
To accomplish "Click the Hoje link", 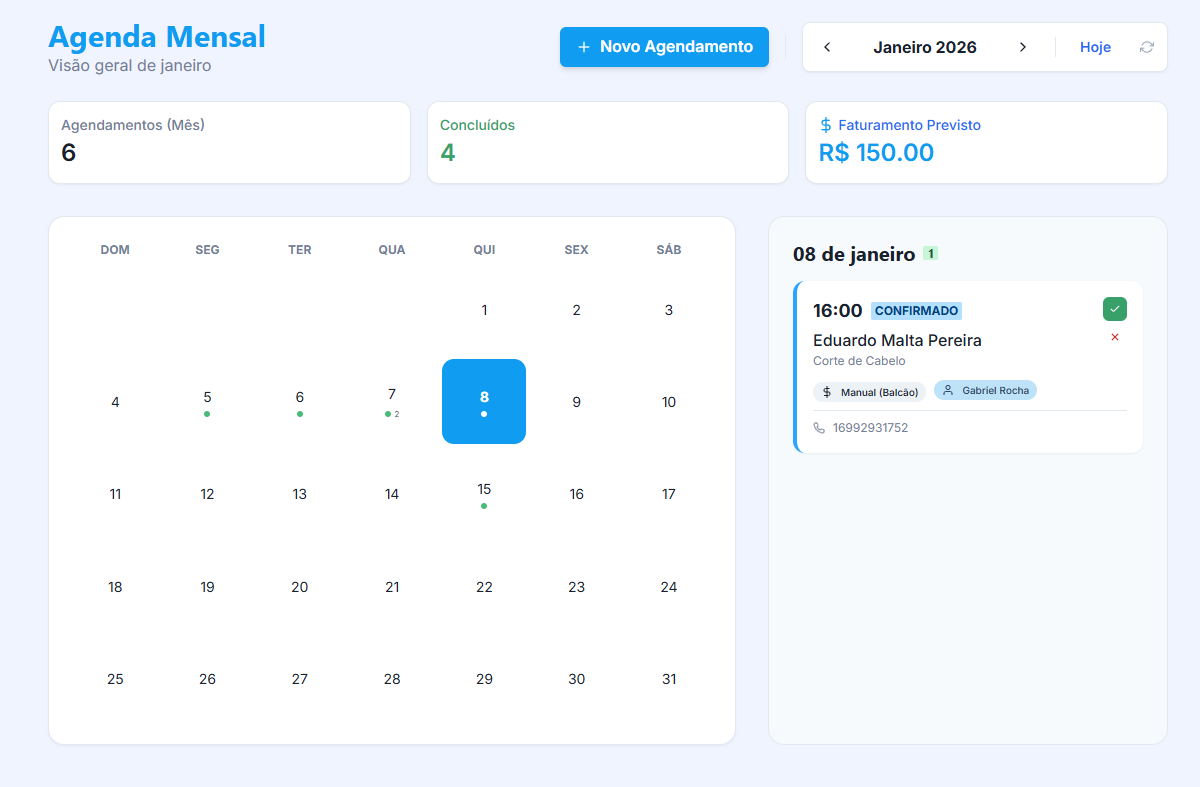I will (x=1095, y=47).
